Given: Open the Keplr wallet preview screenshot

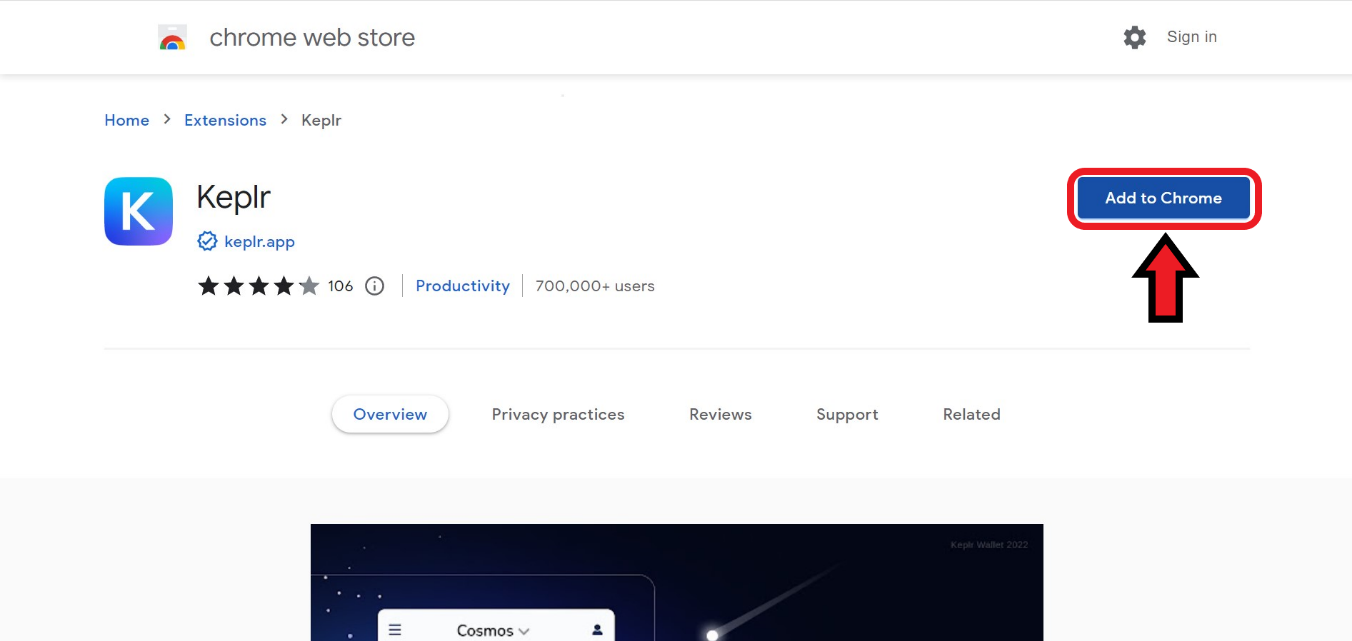Looking at the screenshot, I should click(677, 582).
